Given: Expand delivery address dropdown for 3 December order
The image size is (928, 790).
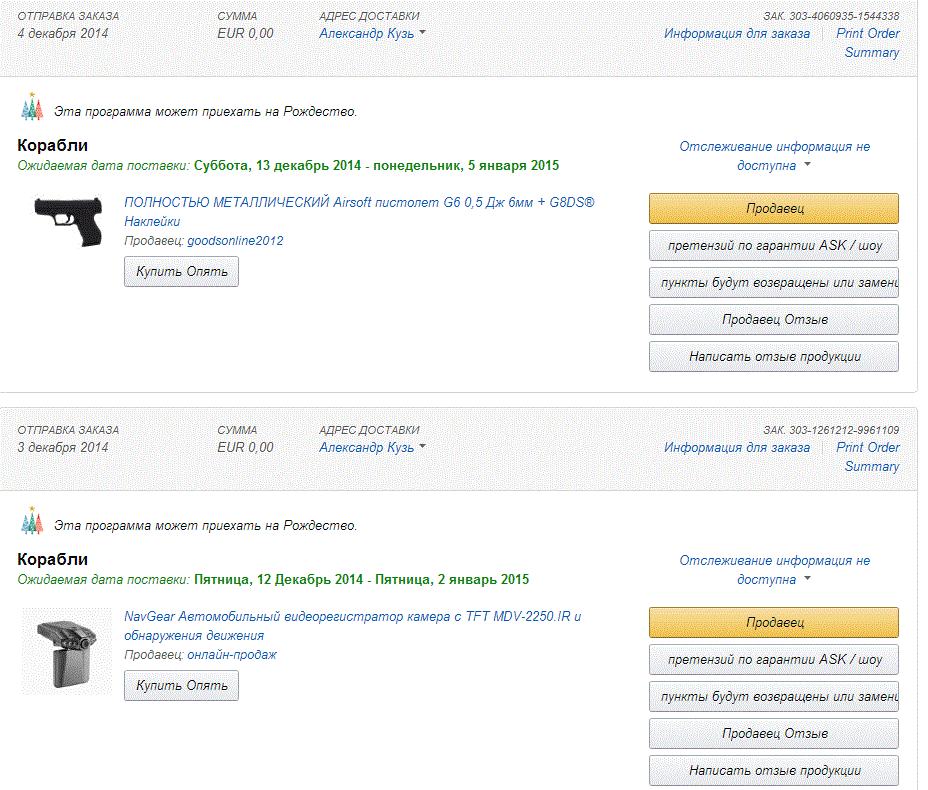Looking at the screenshot, I should tap(422, 447).
